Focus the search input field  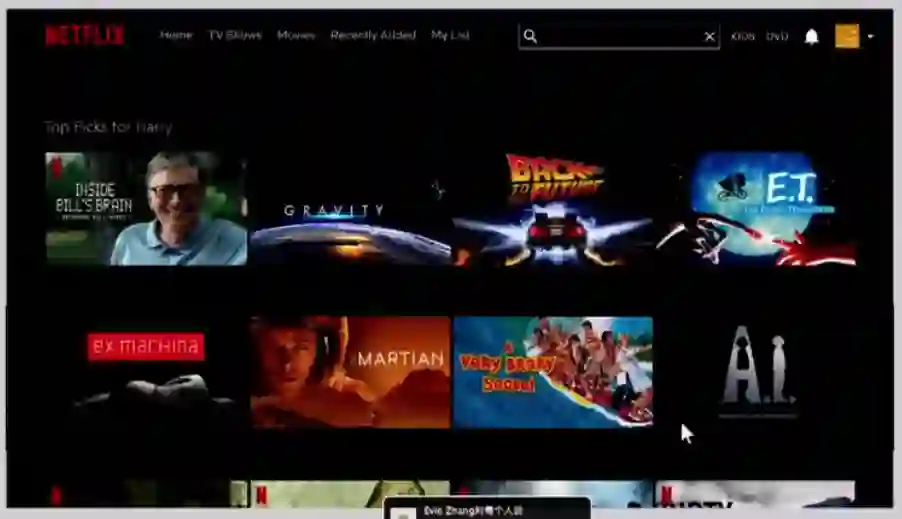[619, 37]
